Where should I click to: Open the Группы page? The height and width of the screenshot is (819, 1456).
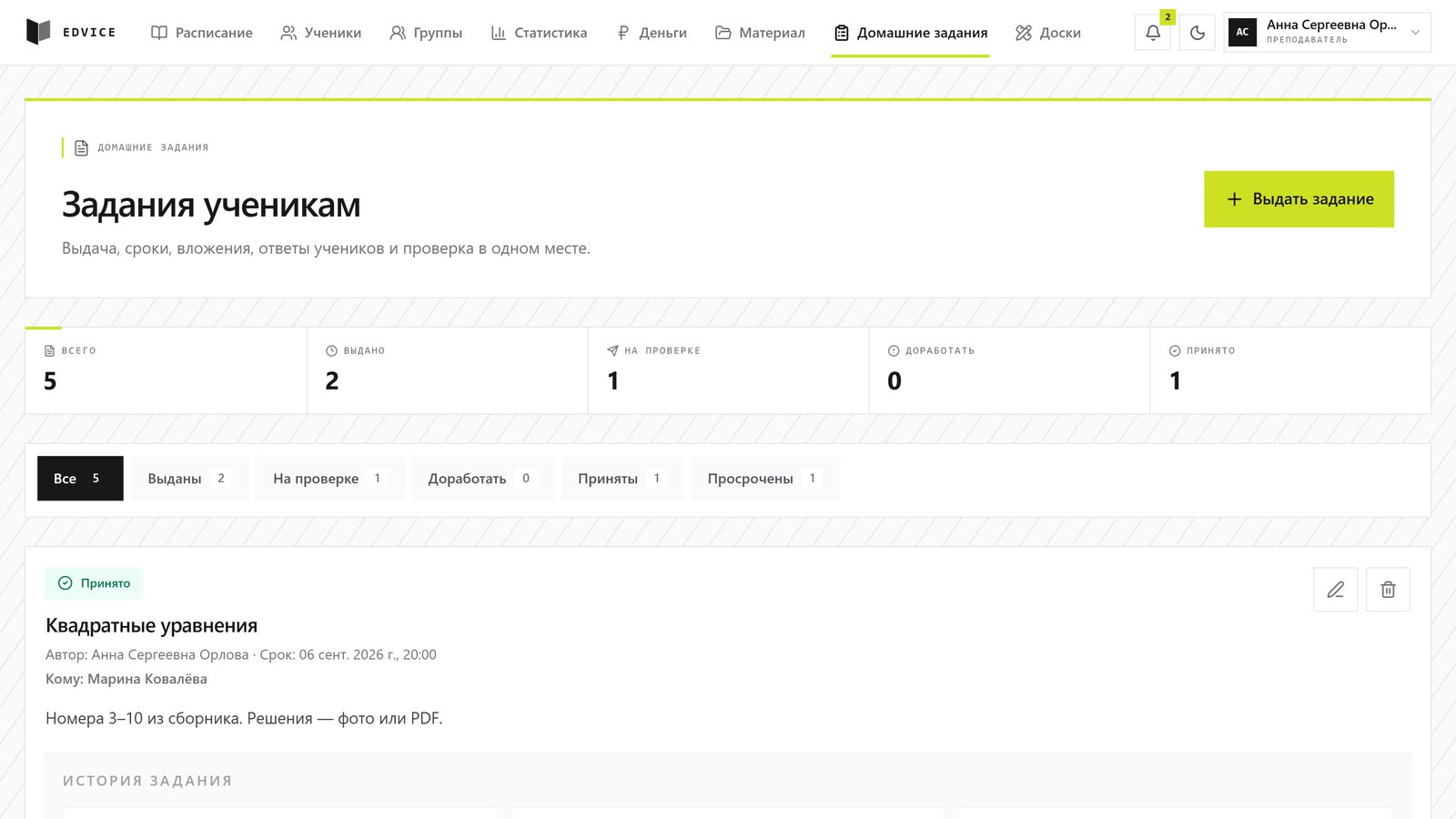[426, 33]
